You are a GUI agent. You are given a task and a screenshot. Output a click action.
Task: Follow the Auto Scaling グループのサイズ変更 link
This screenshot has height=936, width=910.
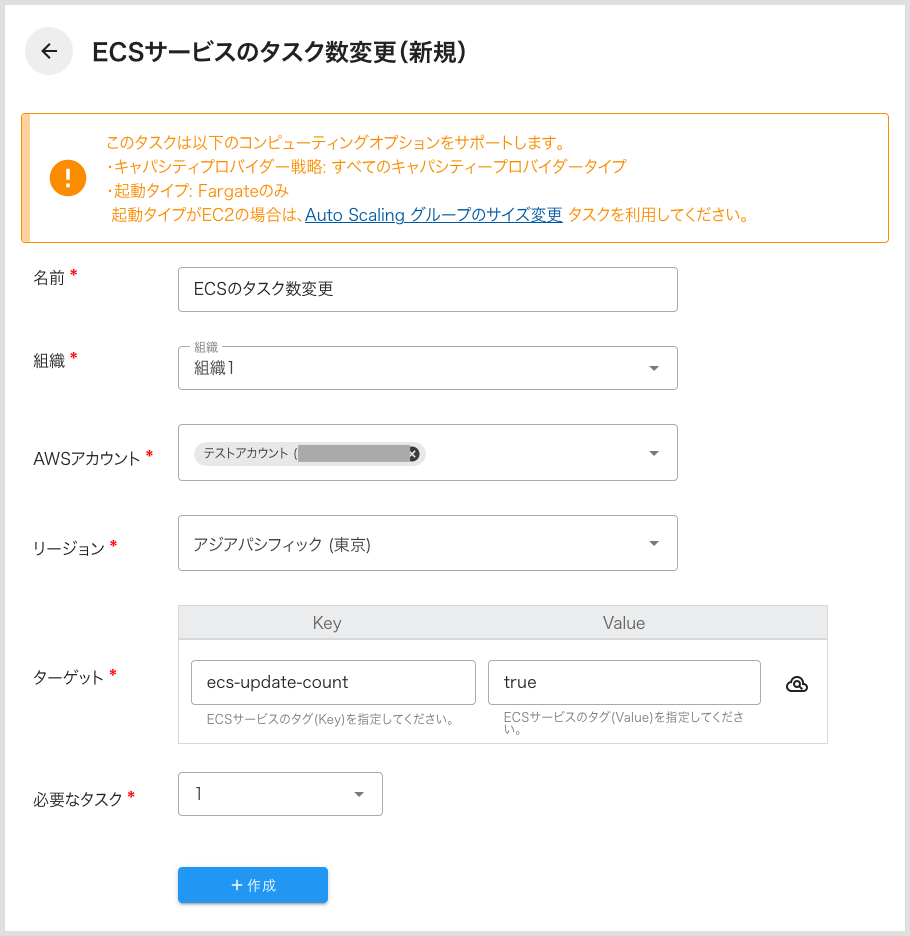(434, 213)
